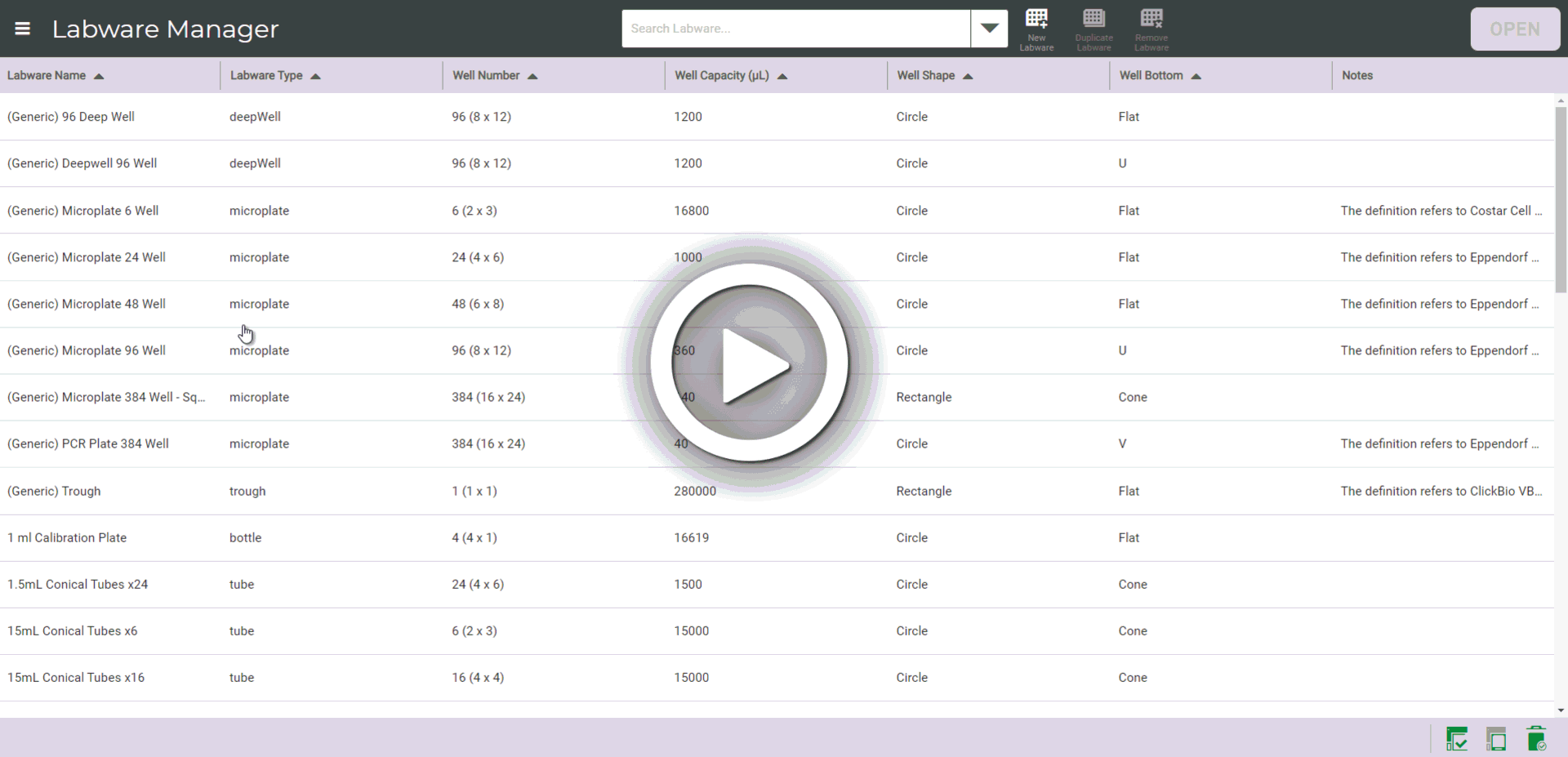
Task: Expand the search labware dropdown arrow
Action: point(989,29)
